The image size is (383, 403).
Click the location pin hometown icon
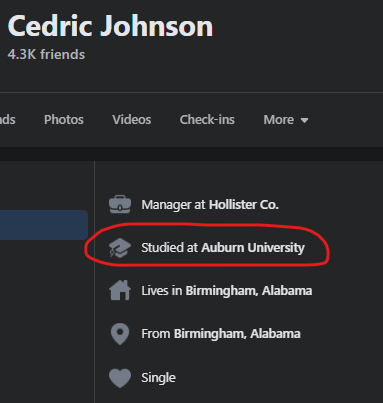pyautogui.click(x=120, y=334)
